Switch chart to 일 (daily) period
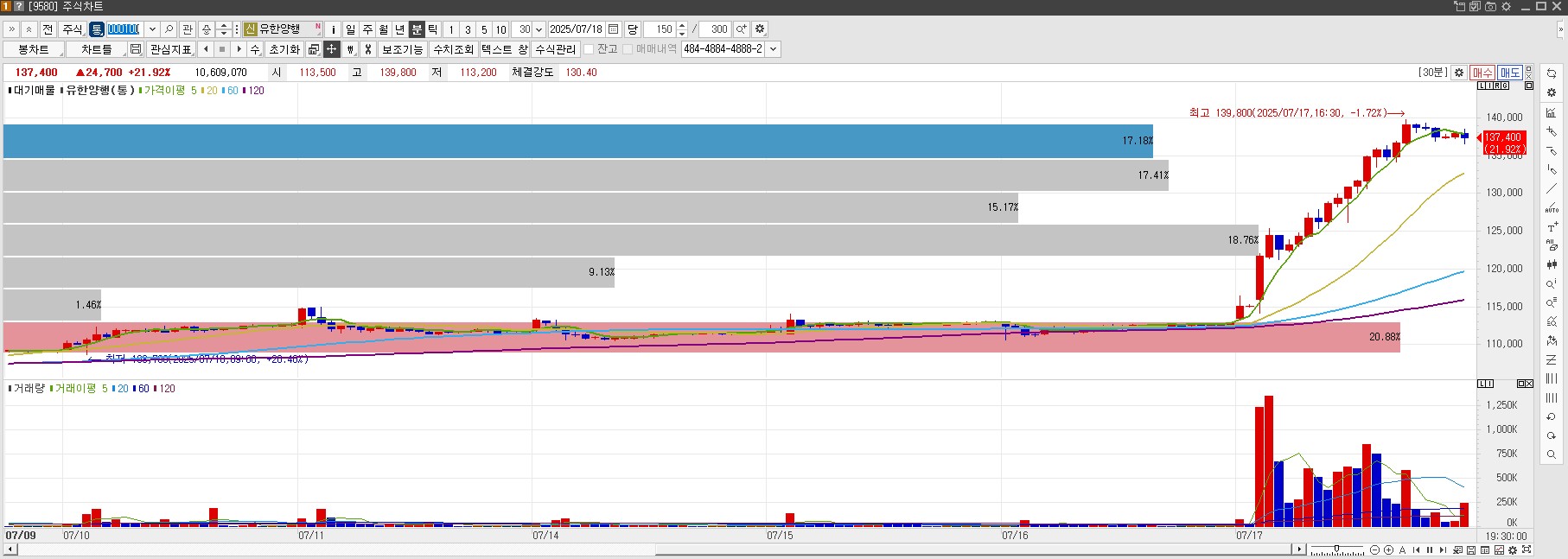 pos(350,29)
